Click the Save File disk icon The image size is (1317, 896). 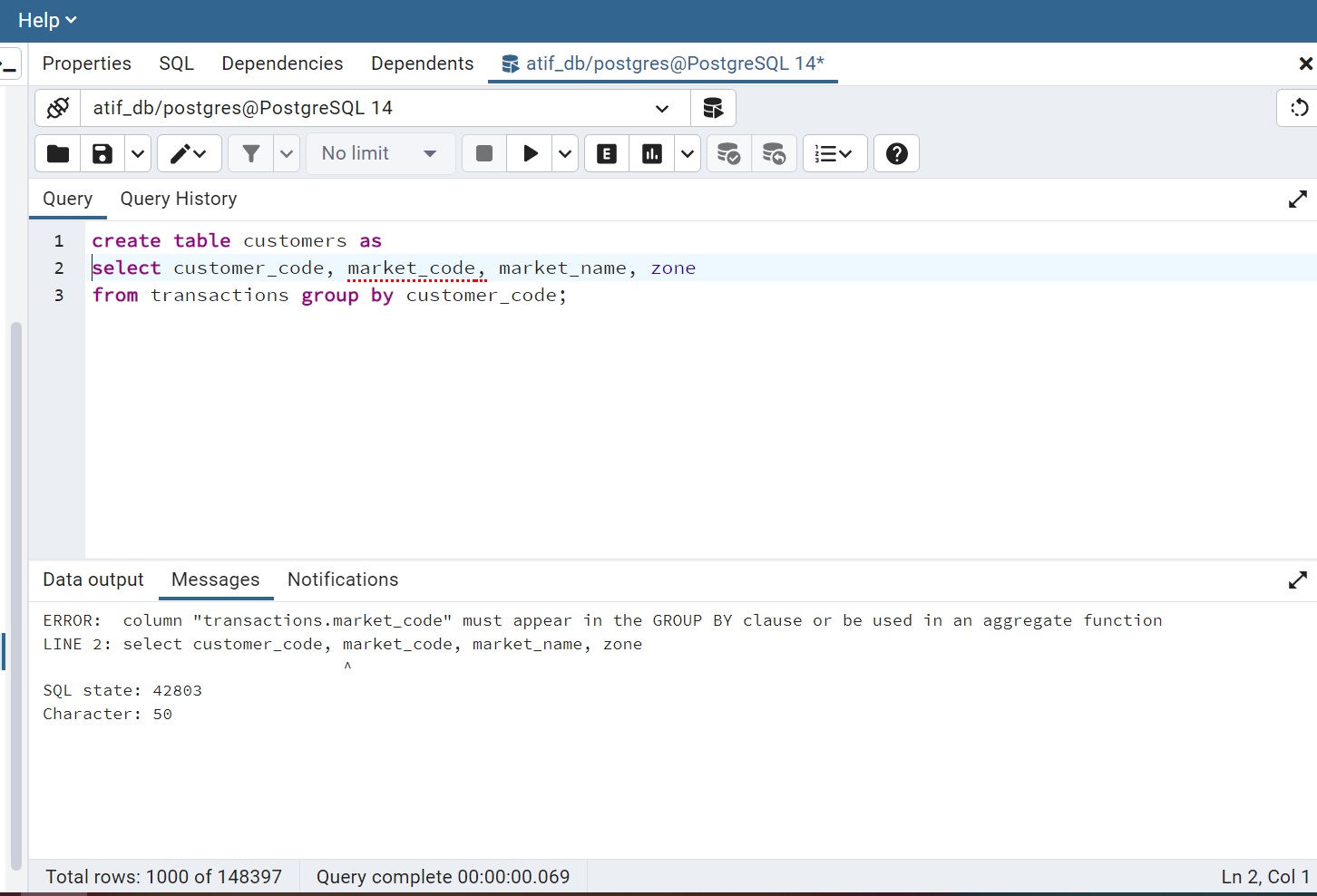click(x=102, y=153)
